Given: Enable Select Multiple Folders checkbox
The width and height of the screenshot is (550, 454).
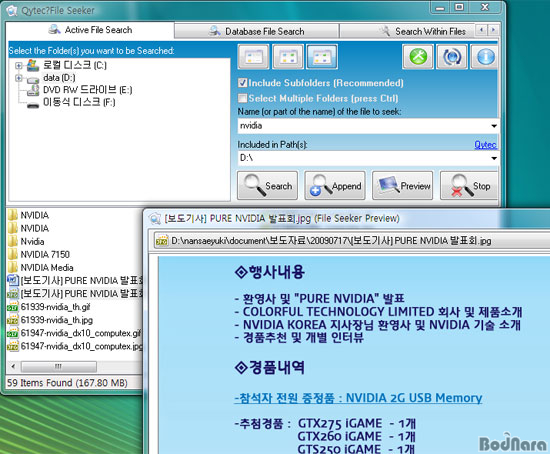Looking at the screenshot, I should coord(242,98).
